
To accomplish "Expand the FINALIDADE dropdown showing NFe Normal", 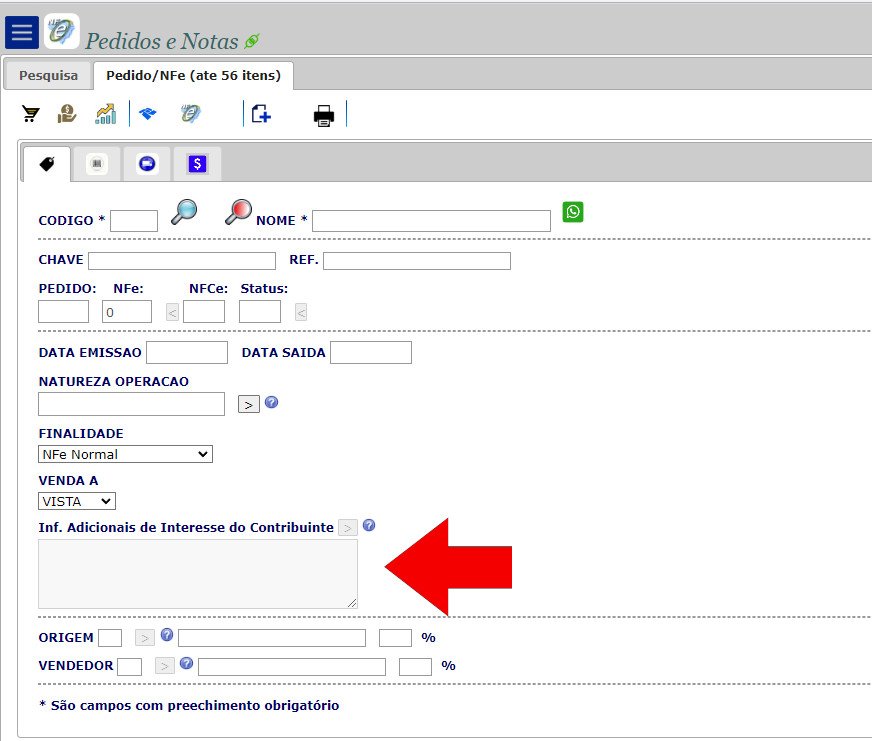I will [x=125, y=454].
